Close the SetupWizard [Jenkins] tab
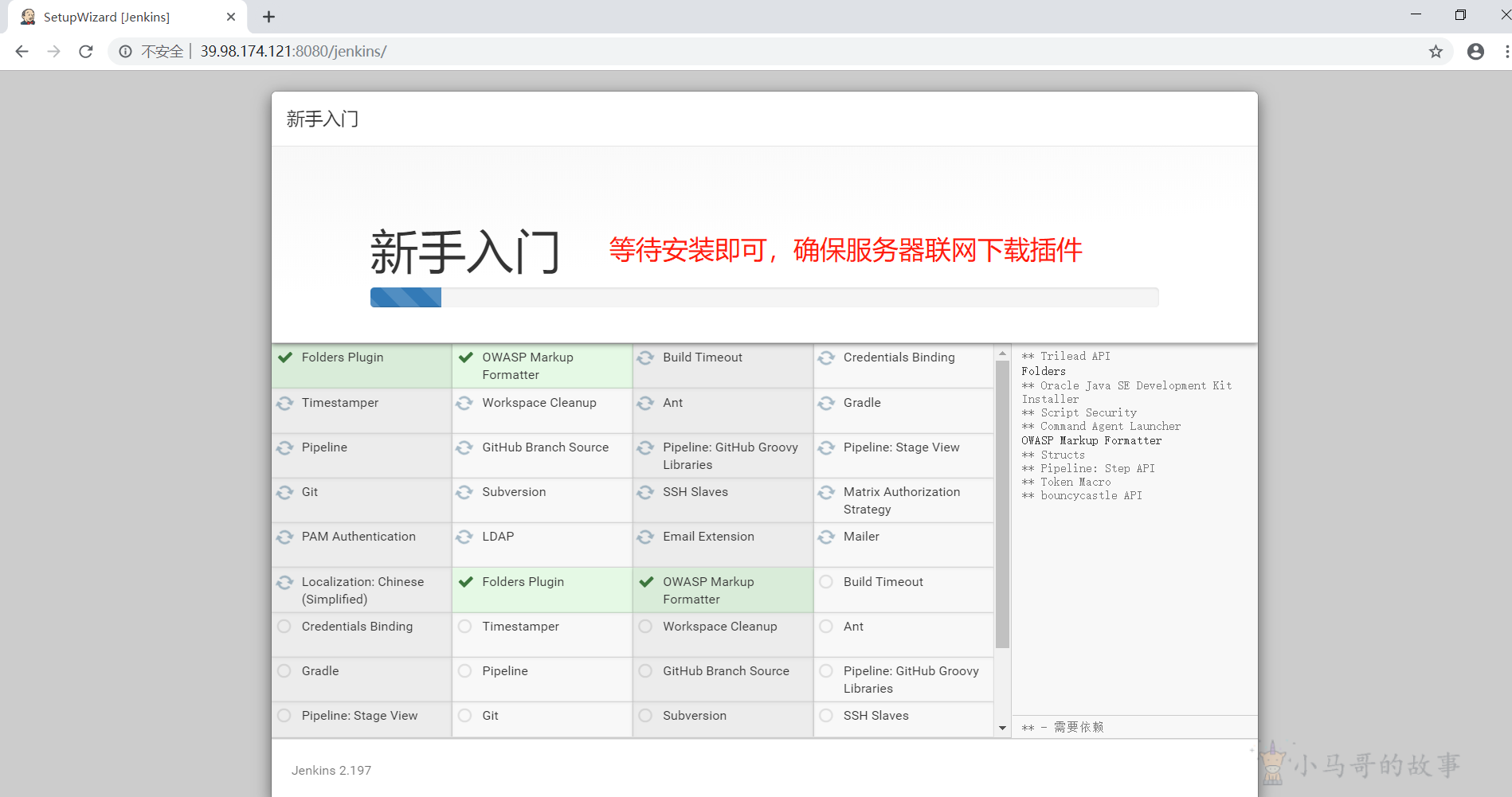Screen dimensions: 1512x797 click(x=231, y=17)
